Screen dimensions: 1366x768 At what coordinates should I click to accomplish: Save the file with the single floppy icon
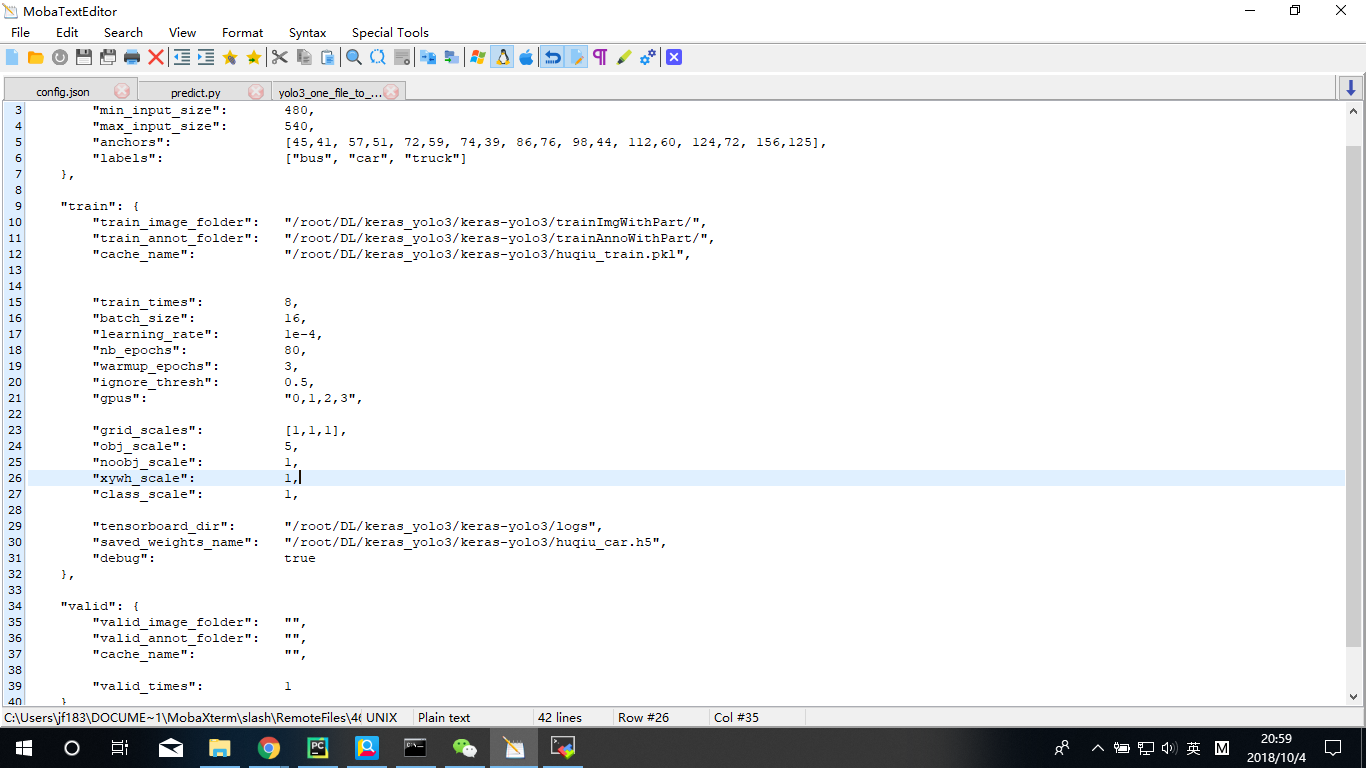coord(84,58)
